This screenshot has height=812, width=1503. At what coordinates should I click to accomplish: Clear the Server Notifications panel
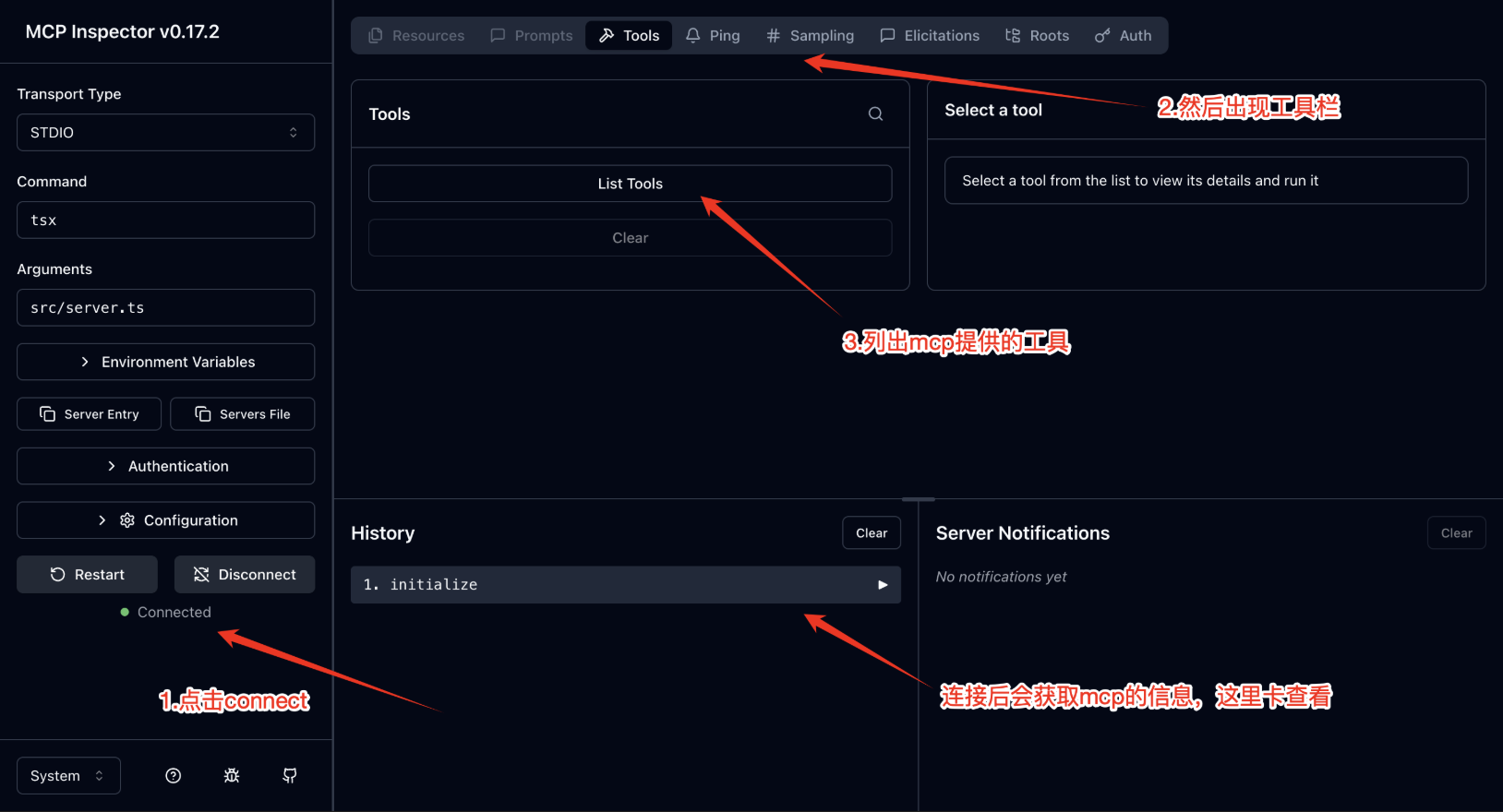[x=1456, y=533]
